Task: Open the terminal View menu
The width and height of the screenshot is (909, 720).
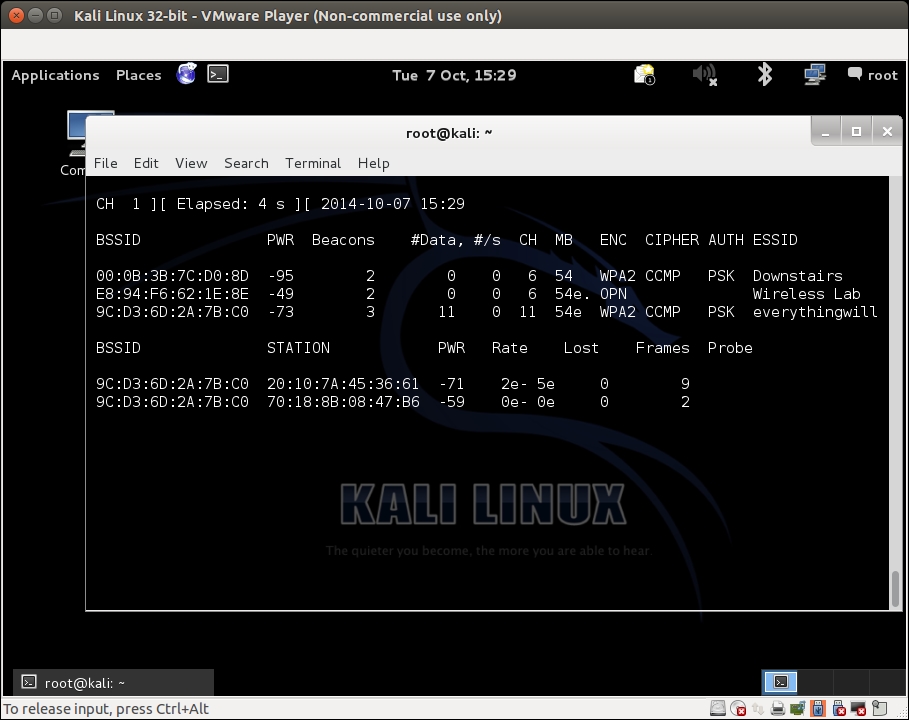Action: [x=191, y=163]
